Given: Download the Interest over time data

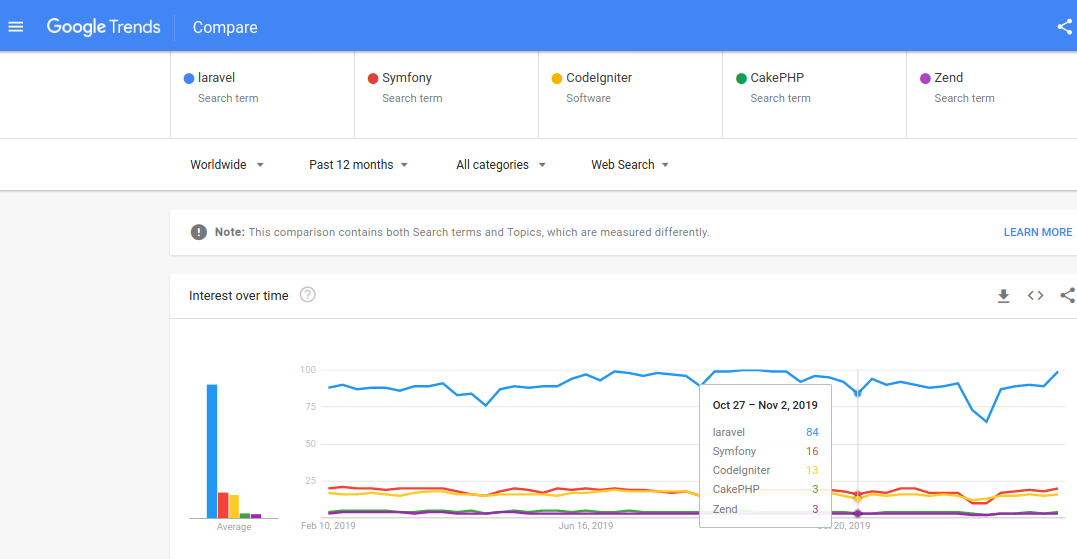Looking at the screenshot, I should coord(1003,296).
